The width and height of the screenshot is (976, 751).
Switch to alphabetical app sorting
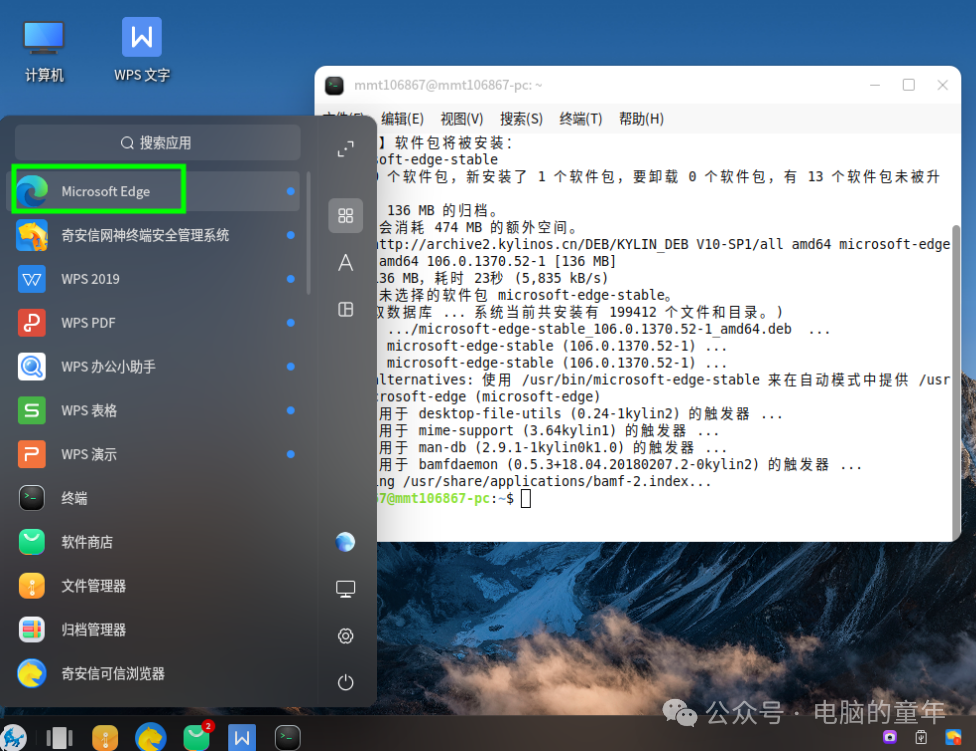point(345,262)
